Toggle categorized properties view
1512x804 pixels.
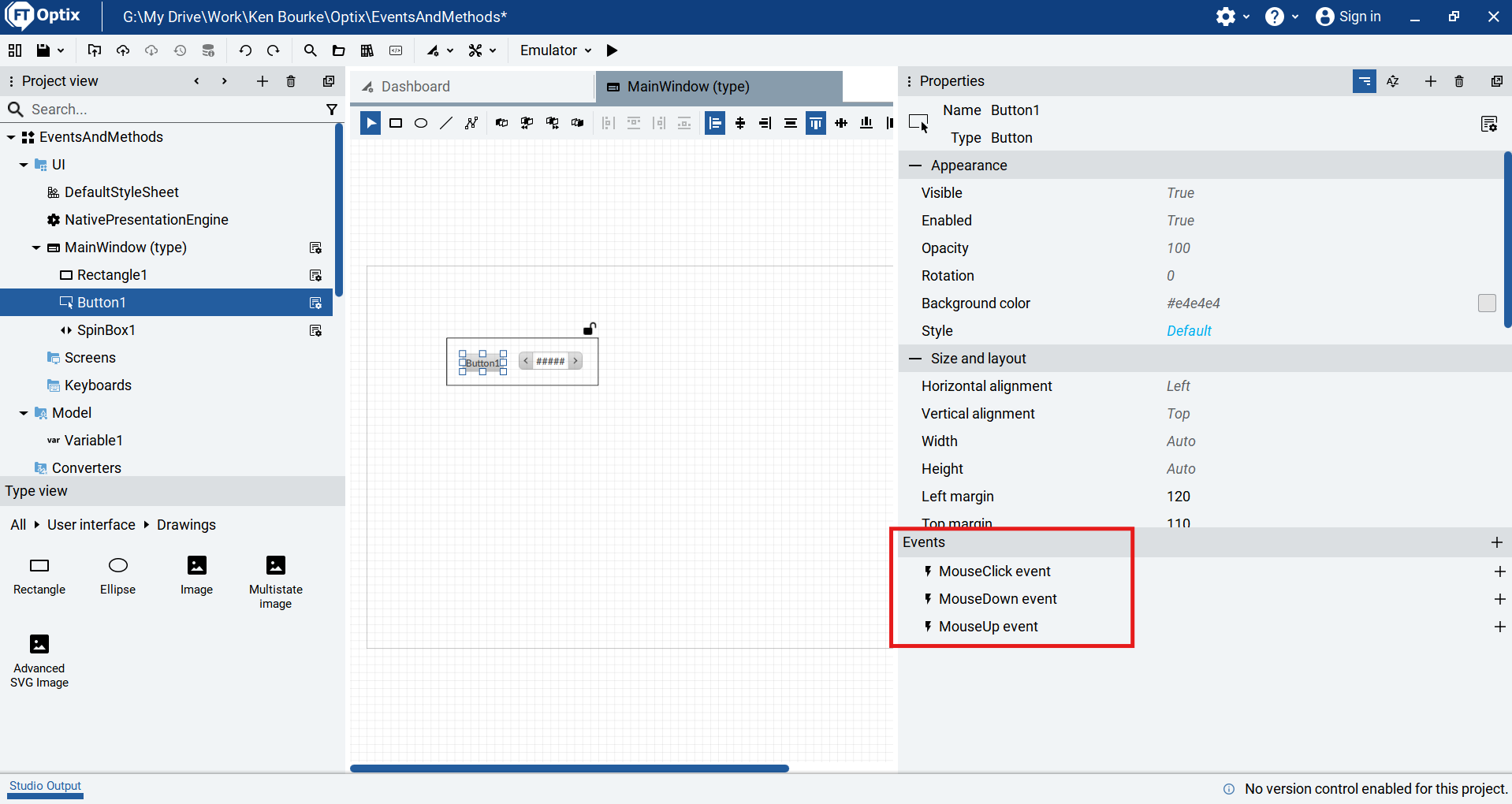pyautogui.click(x=1365, y=81)
